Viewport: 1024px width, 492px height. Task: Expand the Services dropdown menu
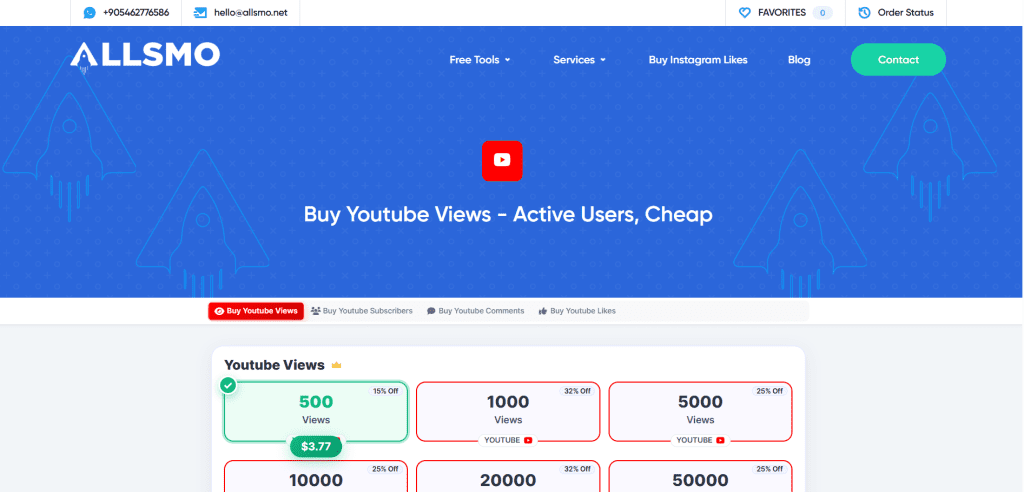point(579,59)
